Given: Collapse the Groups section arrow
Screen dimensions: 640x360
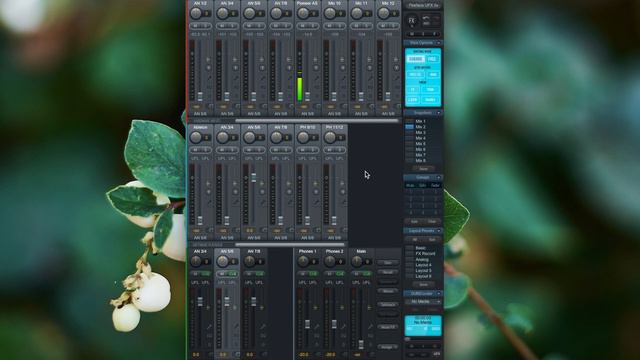Looking at the screenshot, I should tap(439, 178).
